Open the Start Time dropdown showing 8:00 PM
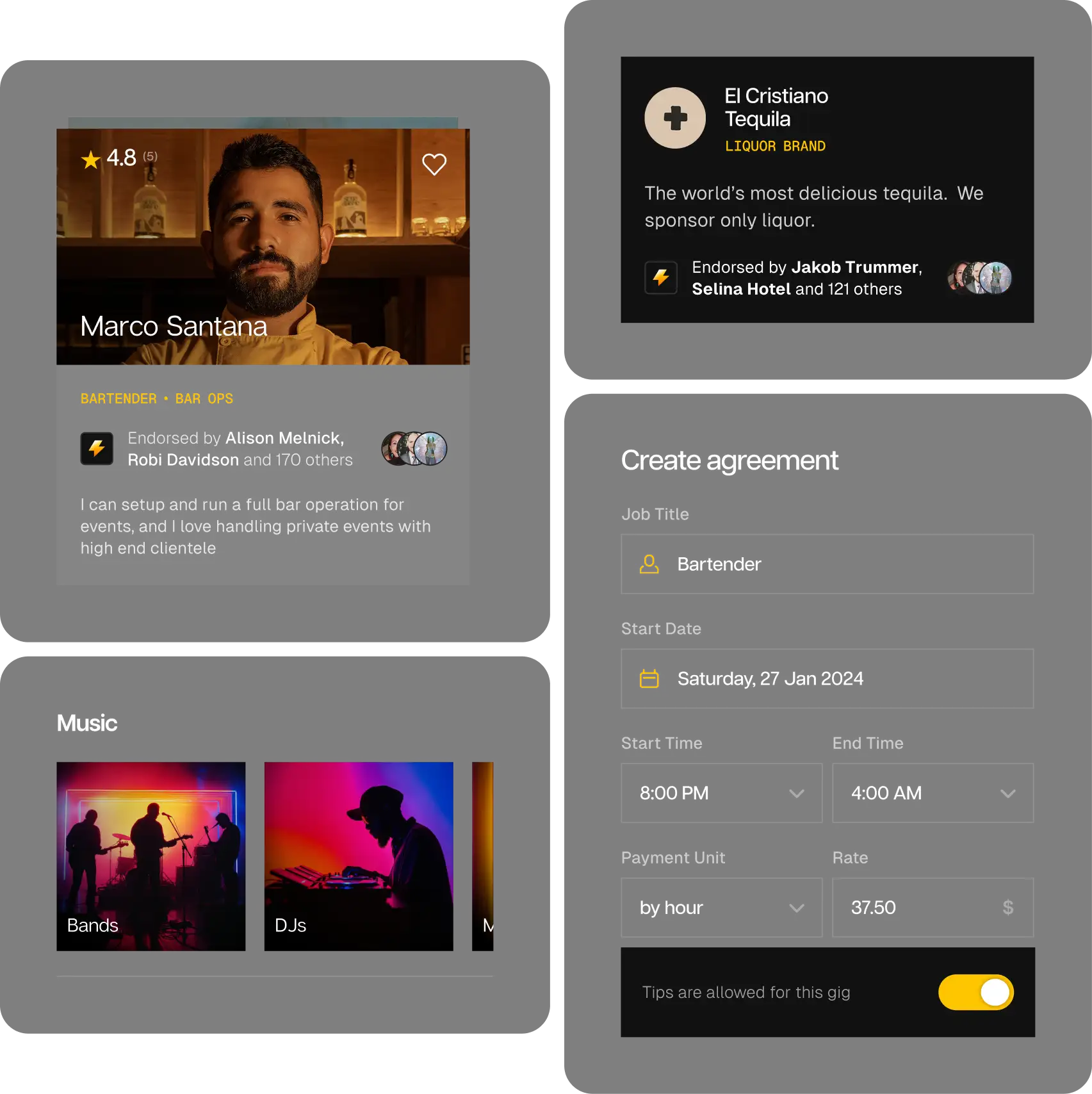 (x=722, y=793)
